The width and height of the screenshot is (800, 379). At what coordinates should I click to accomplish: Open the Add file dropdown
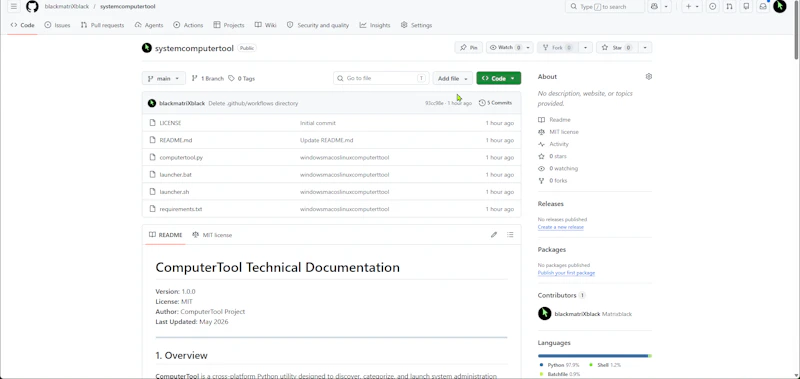coord(453,79)
